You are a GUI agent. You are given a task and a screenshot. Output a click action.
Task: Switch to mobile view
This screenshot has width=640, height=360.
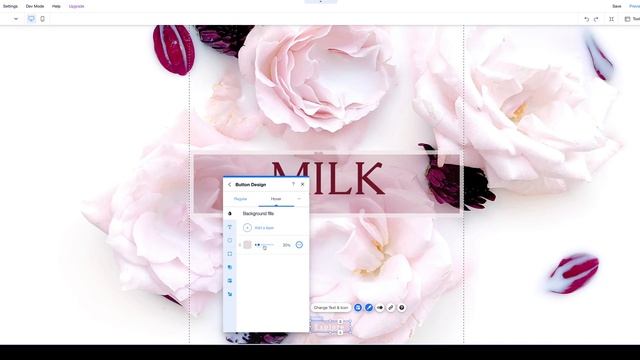tap(42, 19)
